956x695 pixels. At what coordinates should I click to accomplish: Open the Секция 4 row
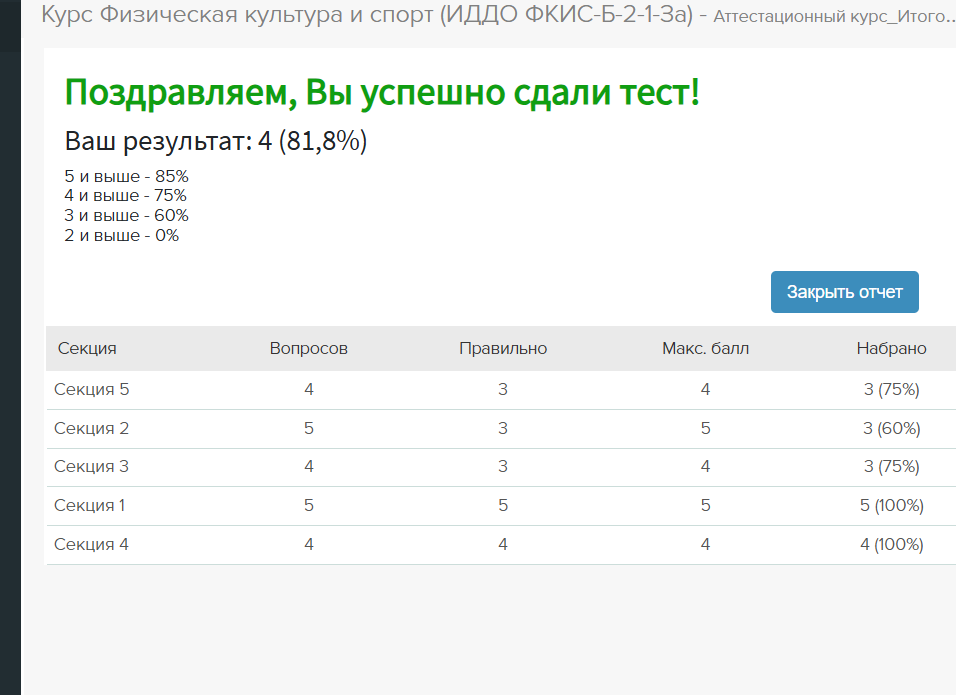click(501, 544)
